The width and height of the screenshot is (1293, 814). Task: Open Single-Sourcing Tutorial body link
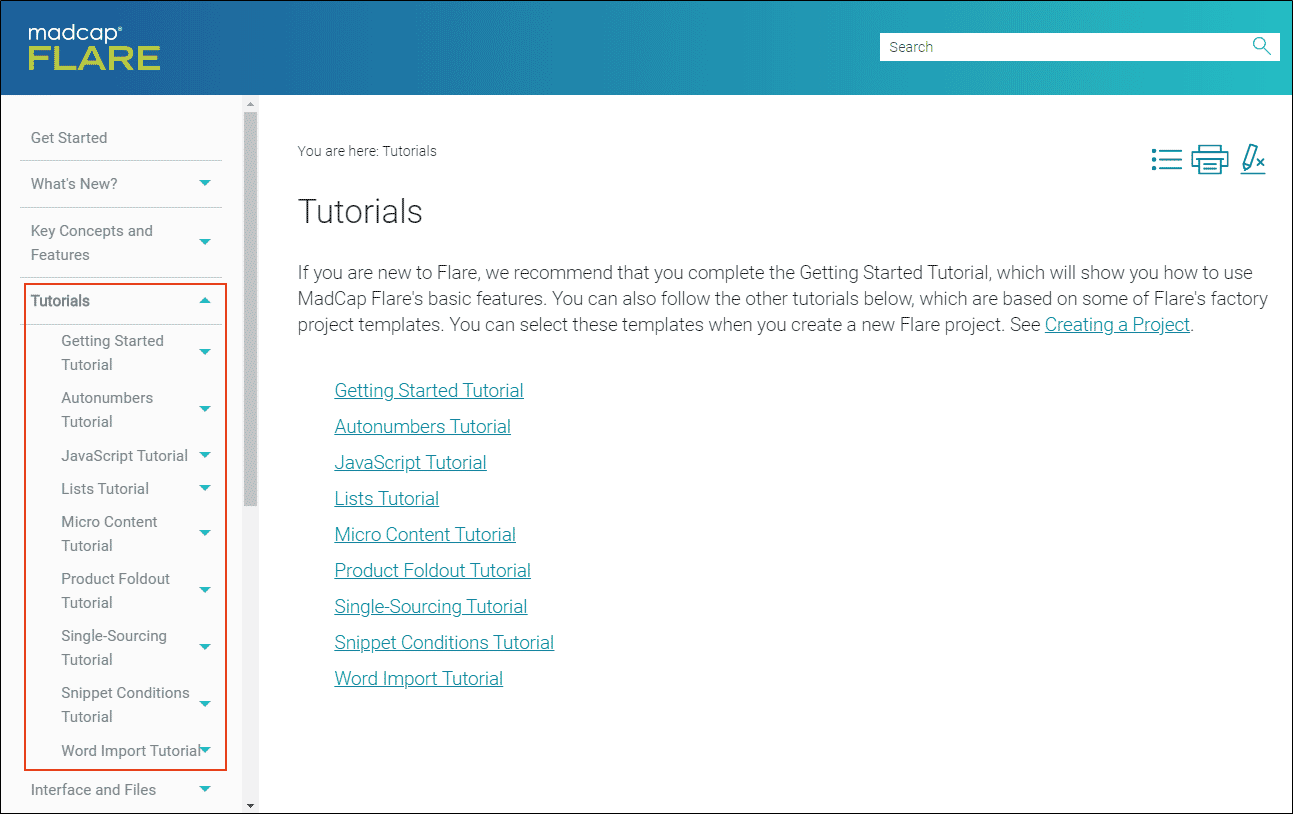click(x=431, y=606)
